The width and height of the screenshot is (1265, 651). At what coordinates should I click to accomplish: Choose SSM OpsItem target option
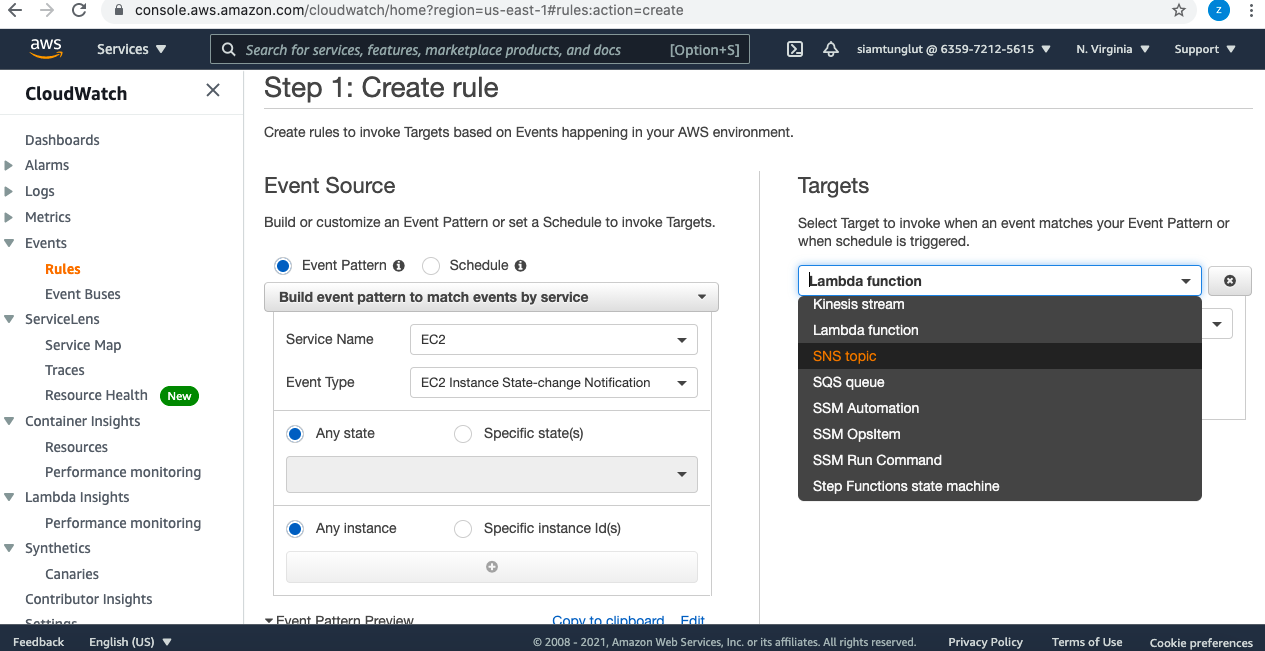click(x=1000, y=434)
